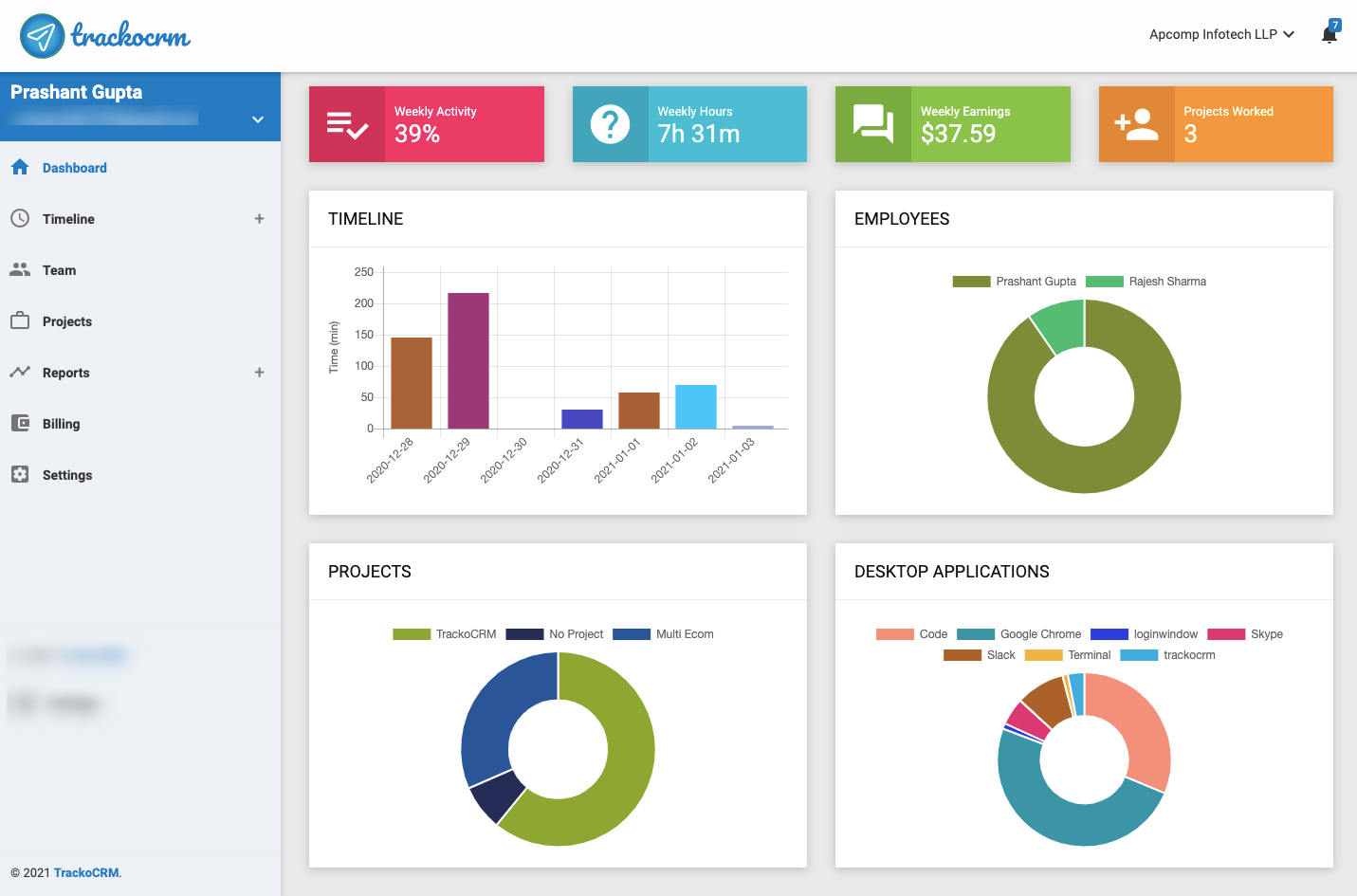This screenshot has height=896, width=1357.
Task: Open the Billing menu item
Action: (x=140, y=424)
